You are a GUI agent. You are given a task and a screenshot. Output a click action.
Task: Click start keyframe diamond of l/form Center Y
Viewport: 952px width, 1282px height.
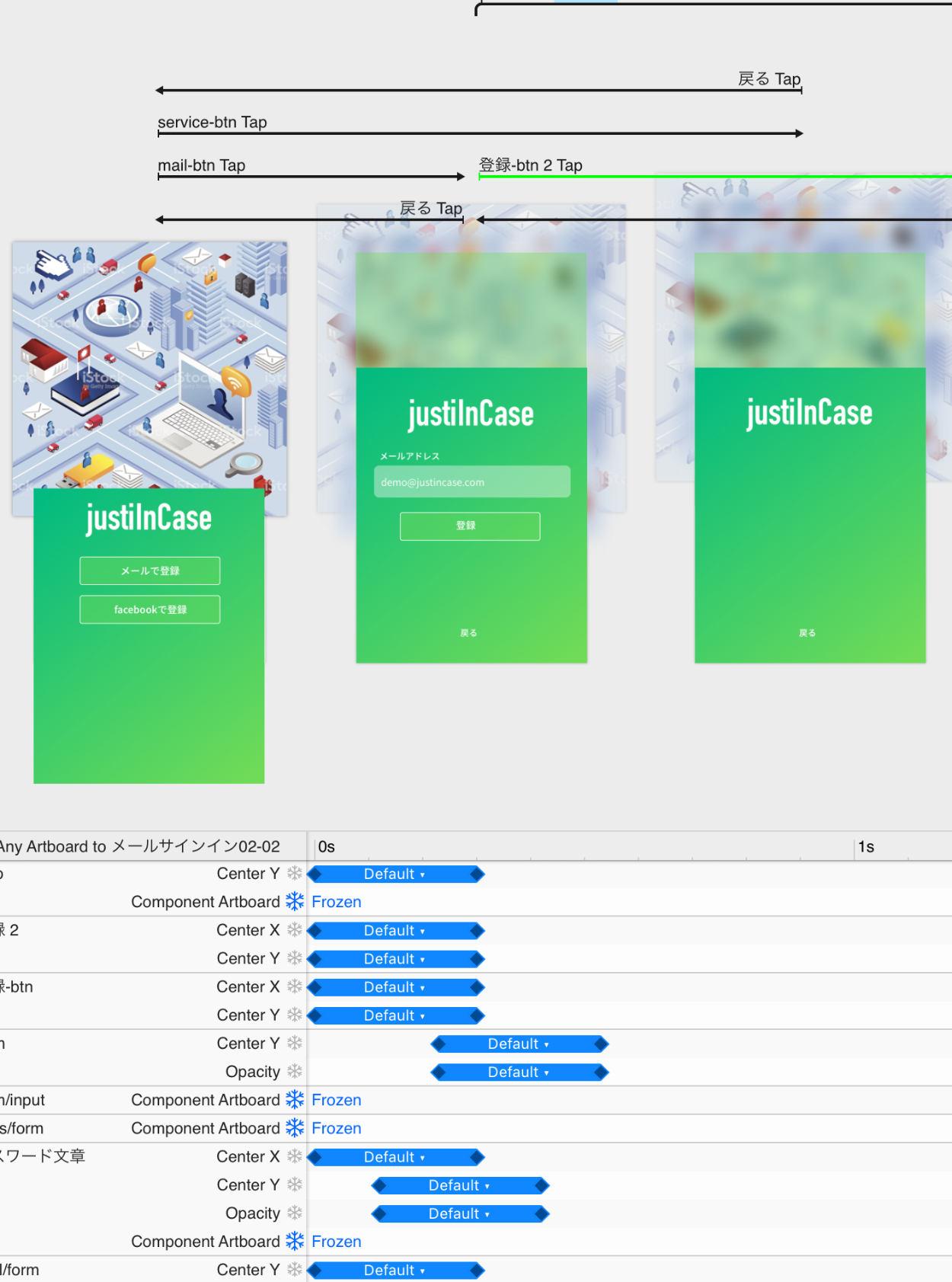click(314, 1270)
